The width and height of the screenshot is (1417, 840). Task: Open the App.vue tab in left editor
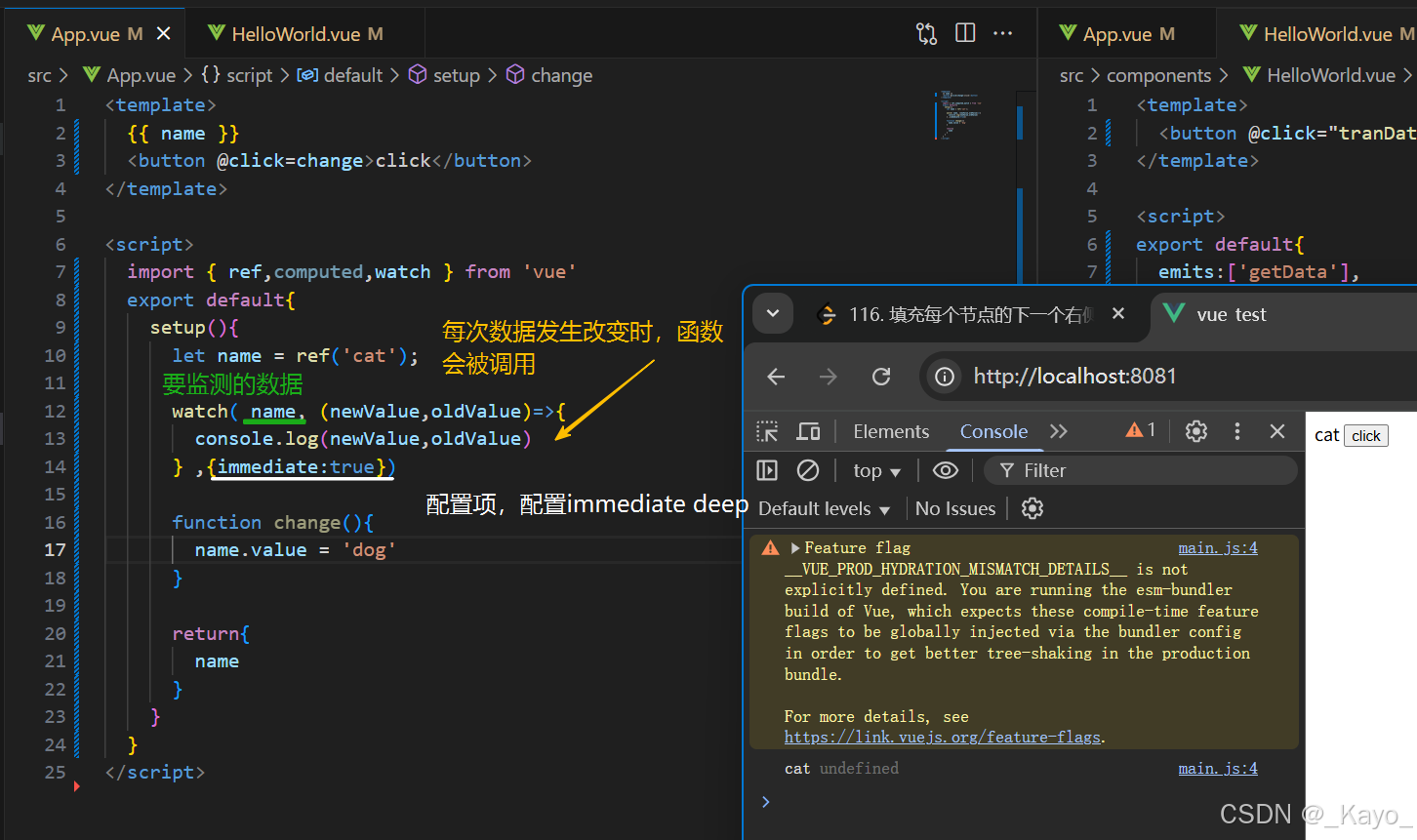85,34
